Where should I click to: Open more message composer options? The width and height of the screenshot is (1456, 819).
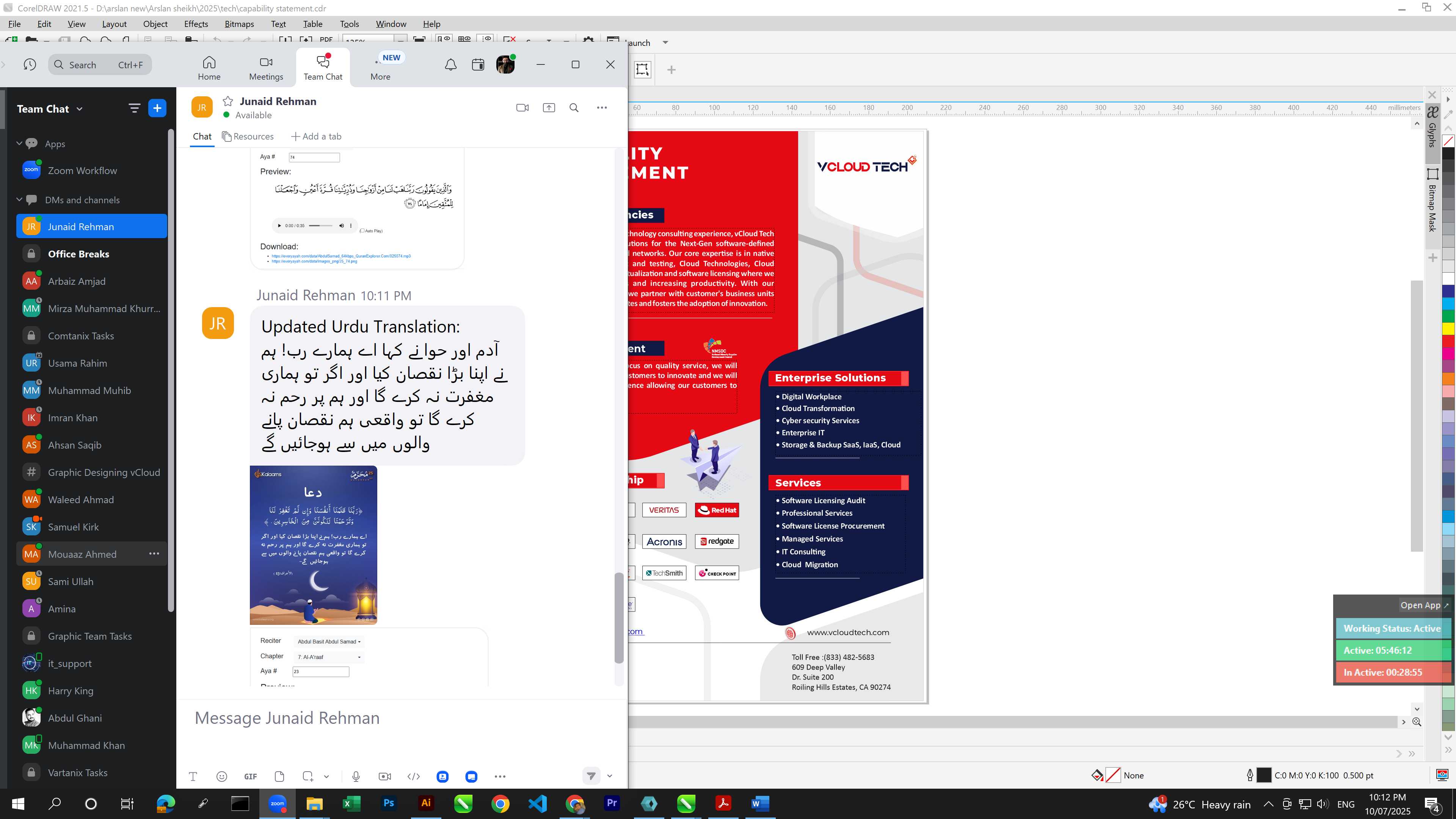point(500,776)
